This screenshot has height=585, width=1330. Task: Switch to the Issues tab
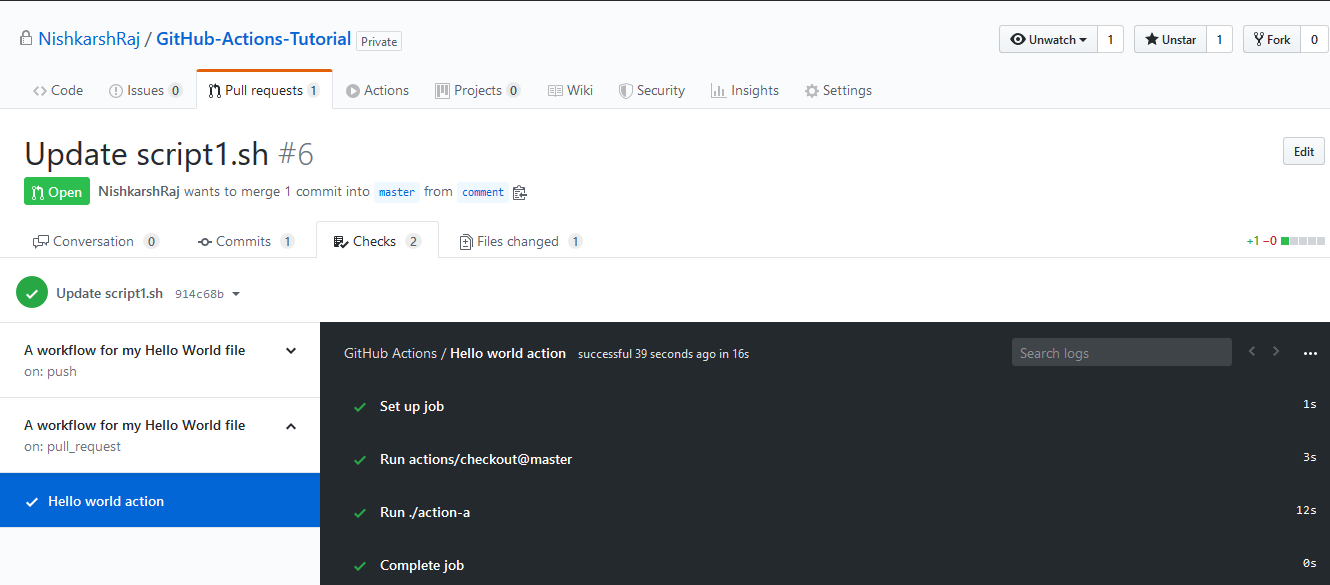[x=145, y=90]
